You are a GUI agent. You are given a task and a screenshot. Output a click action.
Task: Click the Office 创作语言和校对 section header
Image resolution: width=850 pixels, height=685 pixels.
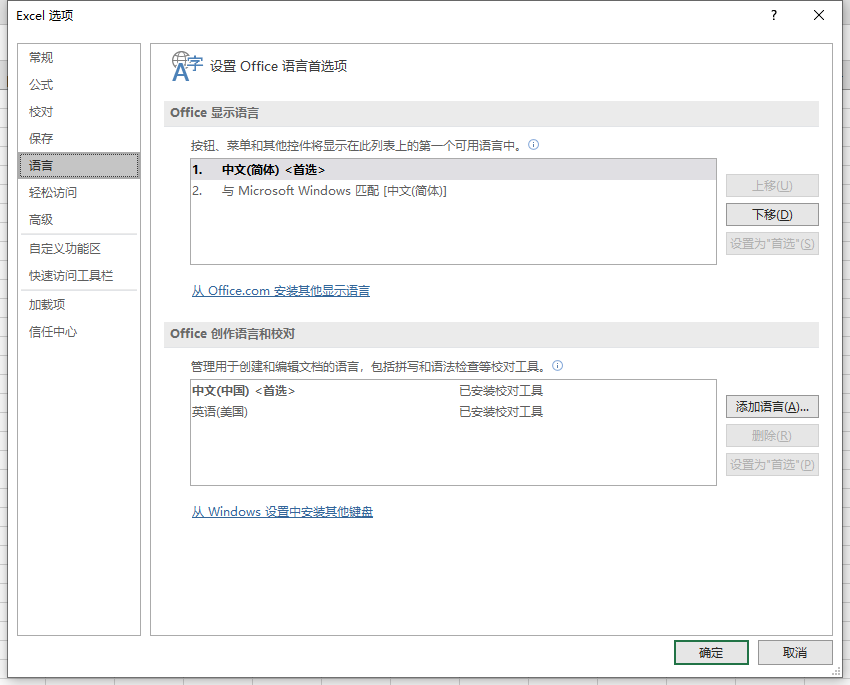tap(491, 334)
